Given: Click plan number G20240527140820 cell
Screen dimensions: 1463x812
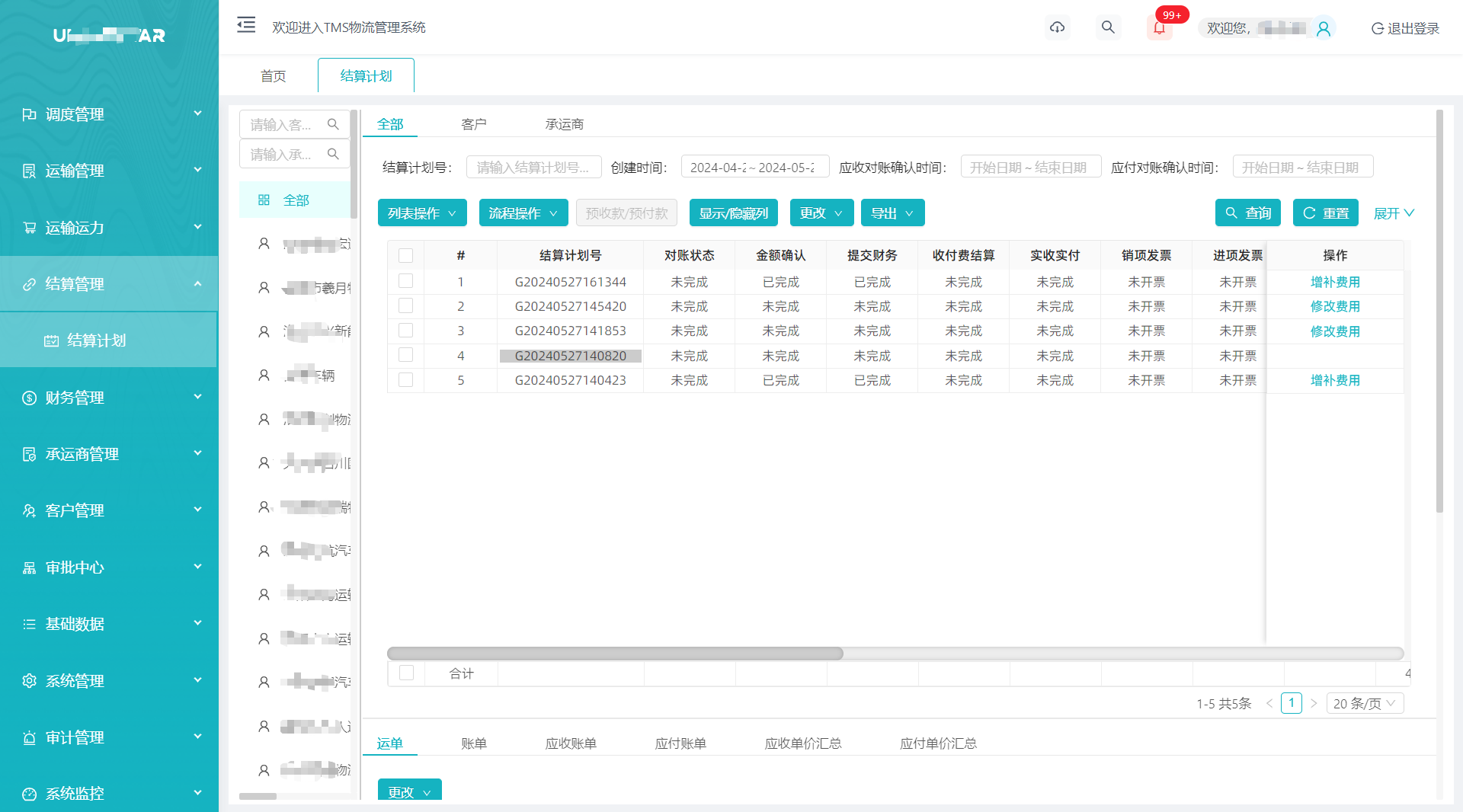Looking at the screenshot, I should tap(570, 356).
